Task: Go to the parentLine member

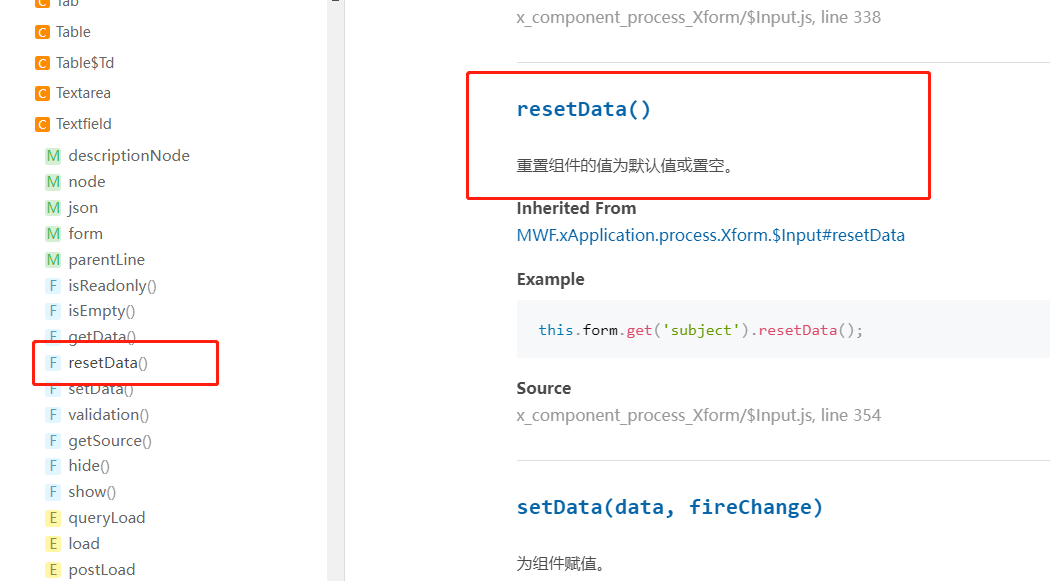Action: 106,260
